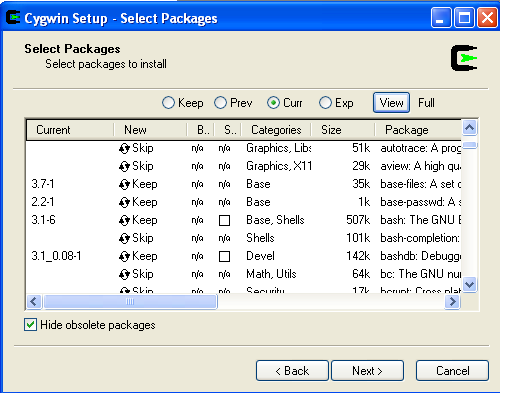Cycle the aview package Skip icon

(124, 166)
